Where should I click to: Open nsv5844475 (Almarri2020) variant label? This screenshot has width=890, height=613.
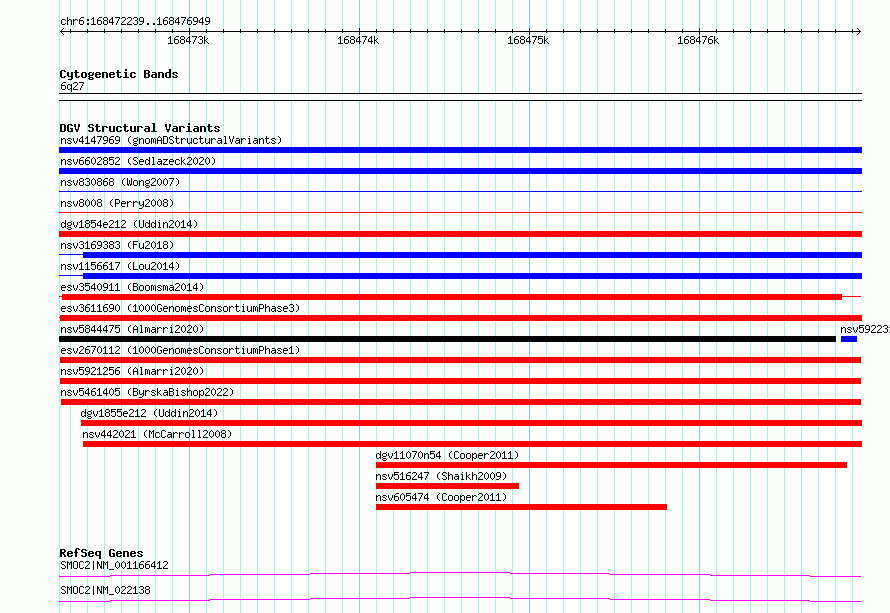[x=132, y=329]
